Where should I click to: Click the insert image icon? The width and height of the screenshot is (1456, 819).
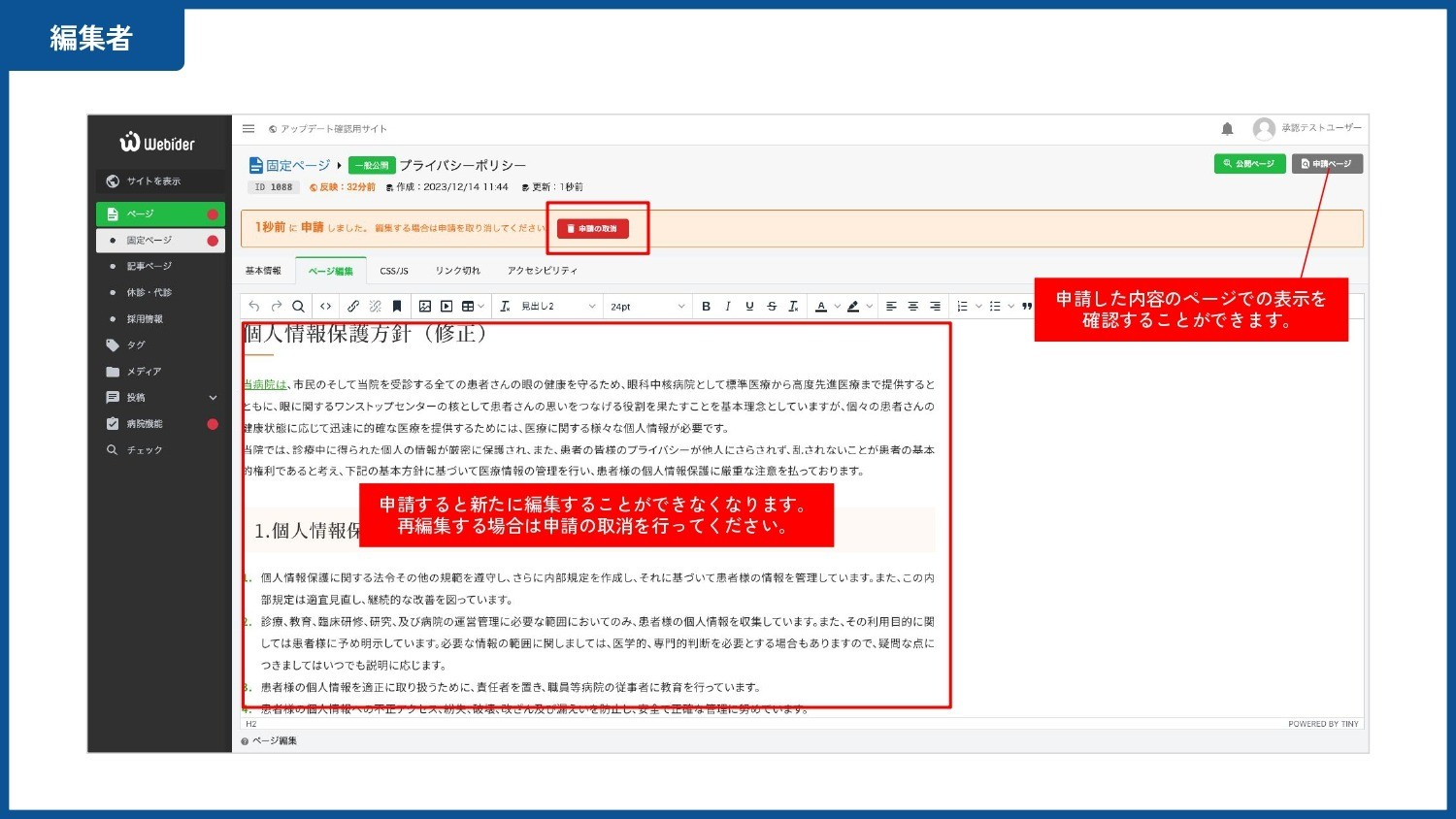[425, 307]
